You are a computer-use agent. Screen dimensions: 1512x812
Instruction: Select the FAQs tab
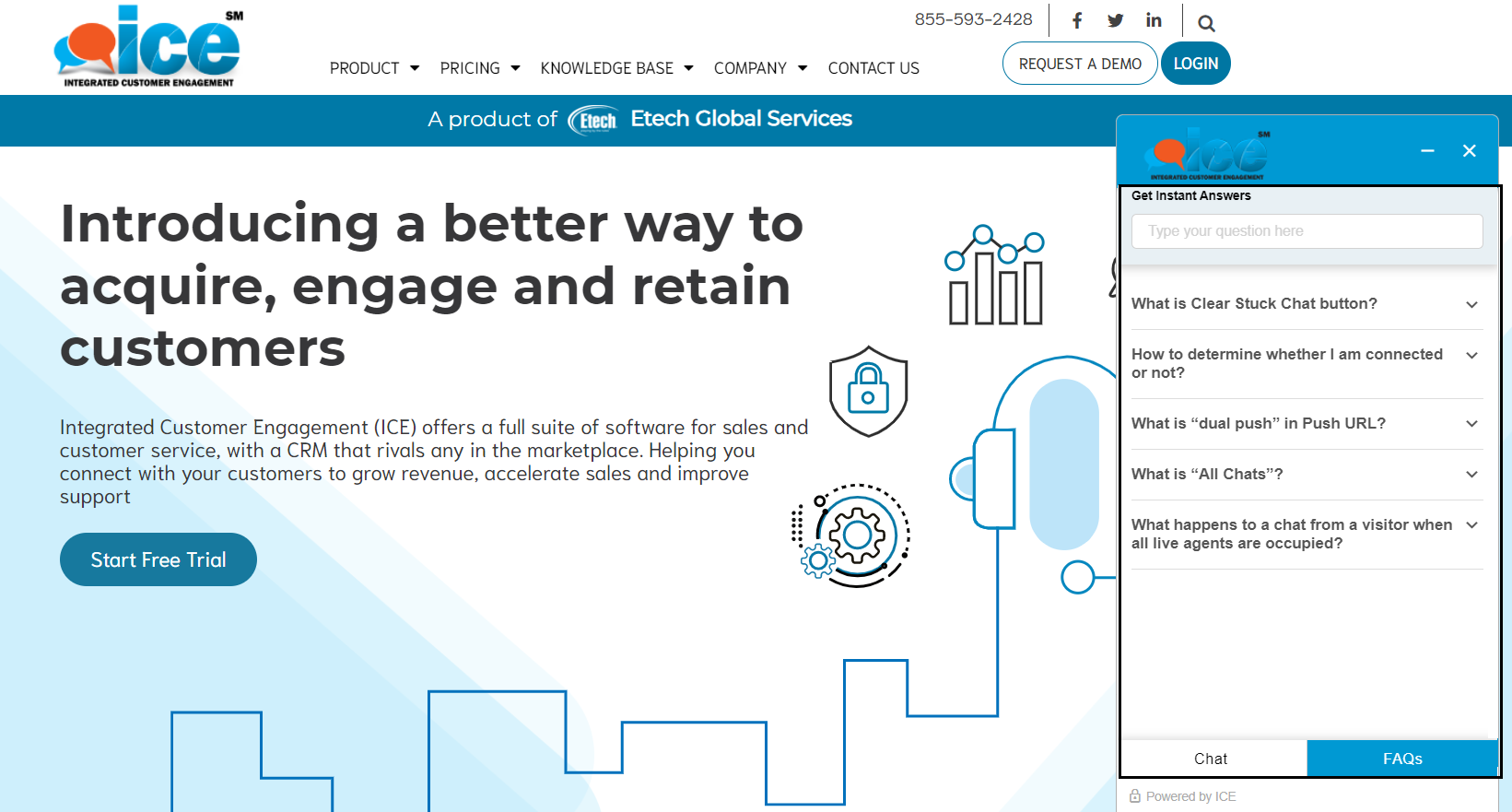click(1401, 759)
